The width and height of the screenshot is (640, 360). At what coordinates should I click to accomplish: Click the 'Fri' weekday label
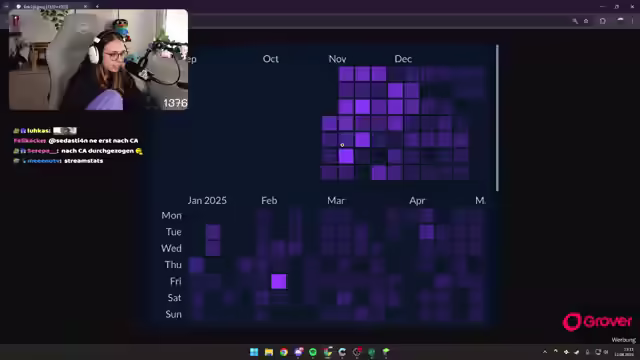pos(176,281)
